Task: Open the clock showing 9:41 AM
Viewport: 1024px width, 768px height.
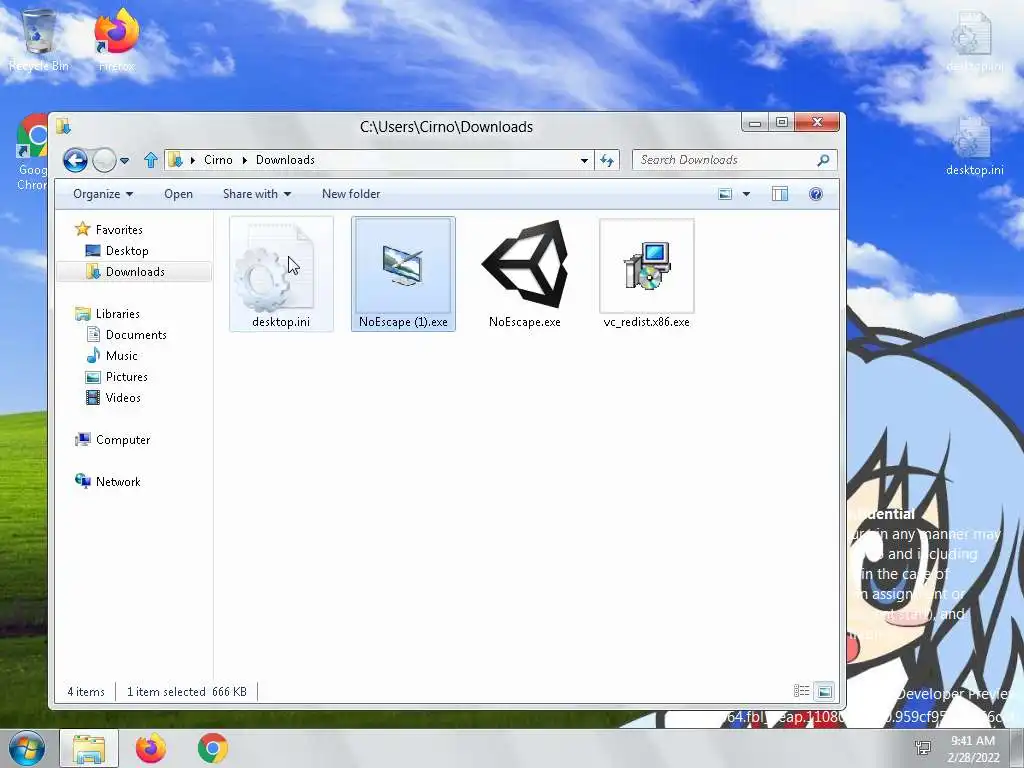Action: click(x=973, y=748)
